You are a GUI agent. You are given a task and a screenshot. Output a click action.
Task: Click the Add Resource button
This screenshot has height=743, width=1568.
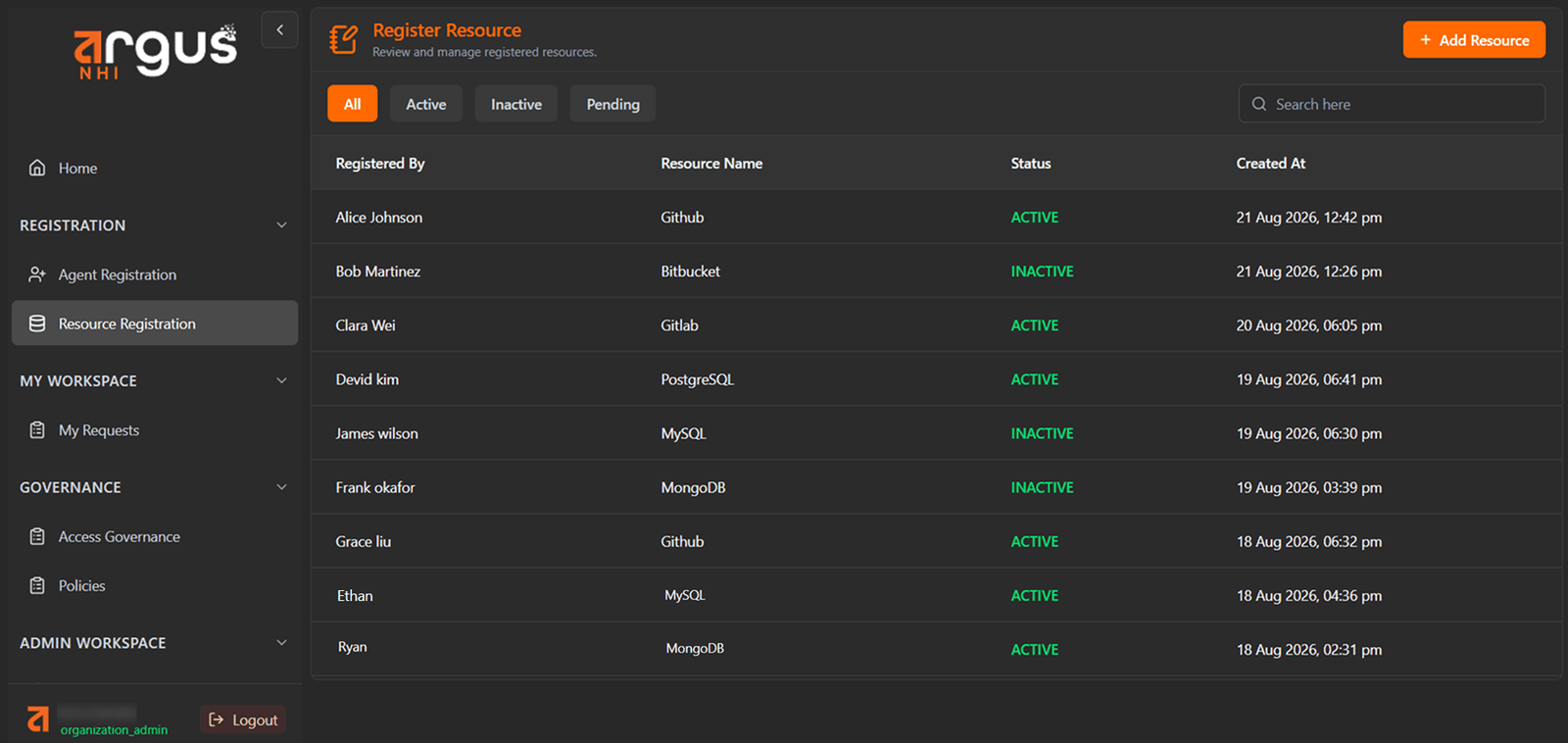click(x=1474, y=40)
